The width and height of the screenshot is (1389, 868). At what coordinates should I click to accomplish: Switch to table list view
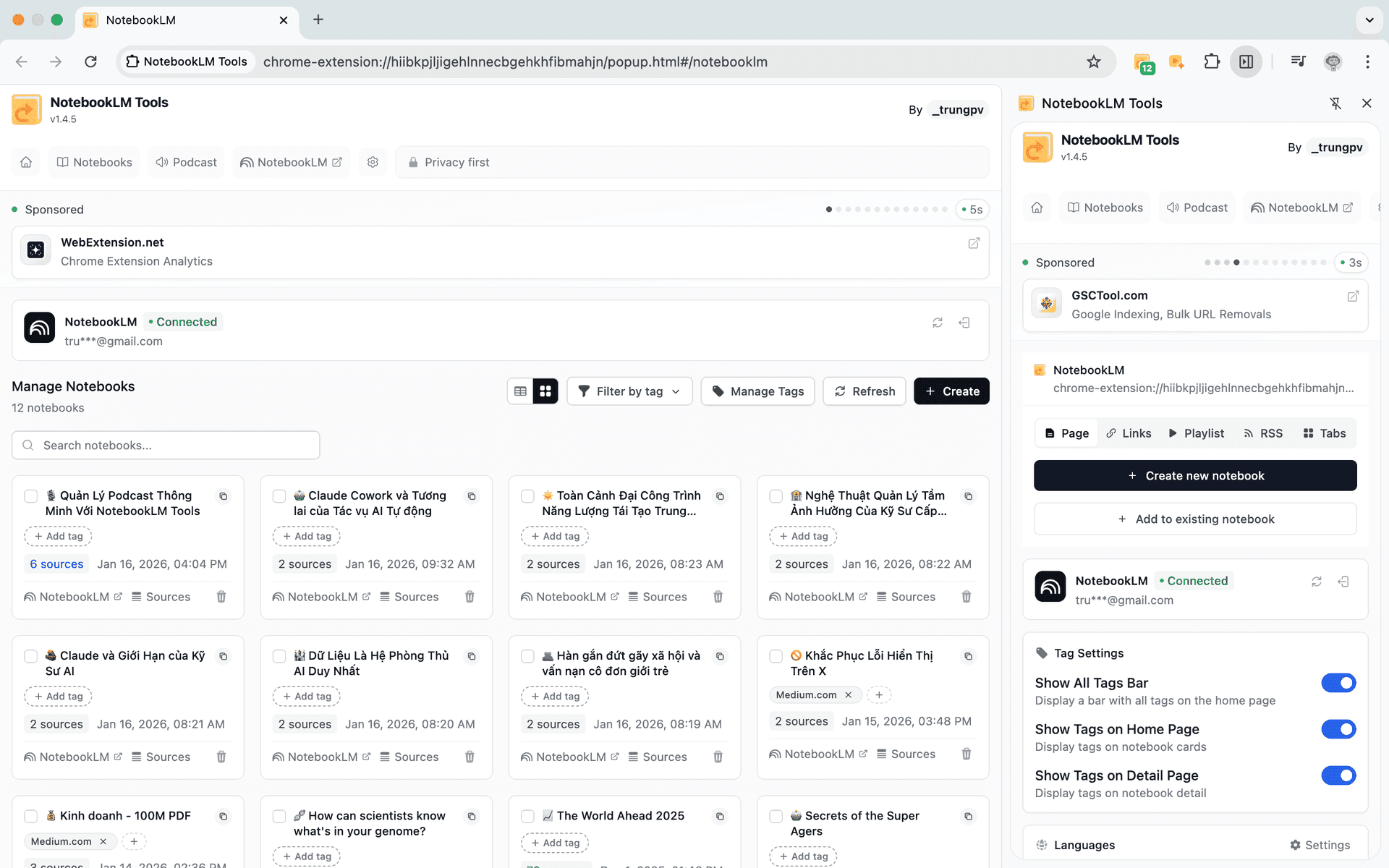[520, 391]
